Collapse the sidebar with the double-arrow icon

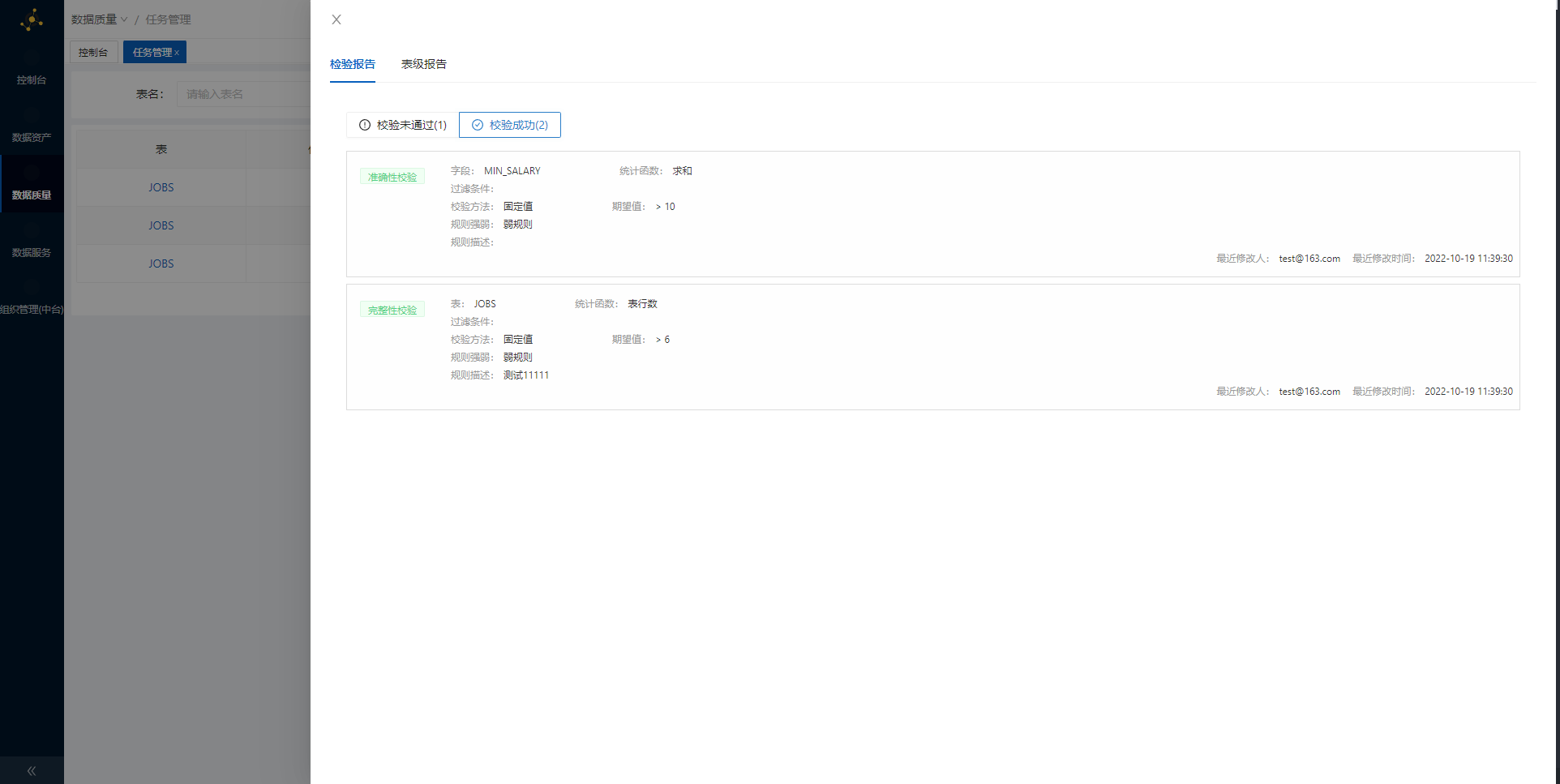(32, 771)
